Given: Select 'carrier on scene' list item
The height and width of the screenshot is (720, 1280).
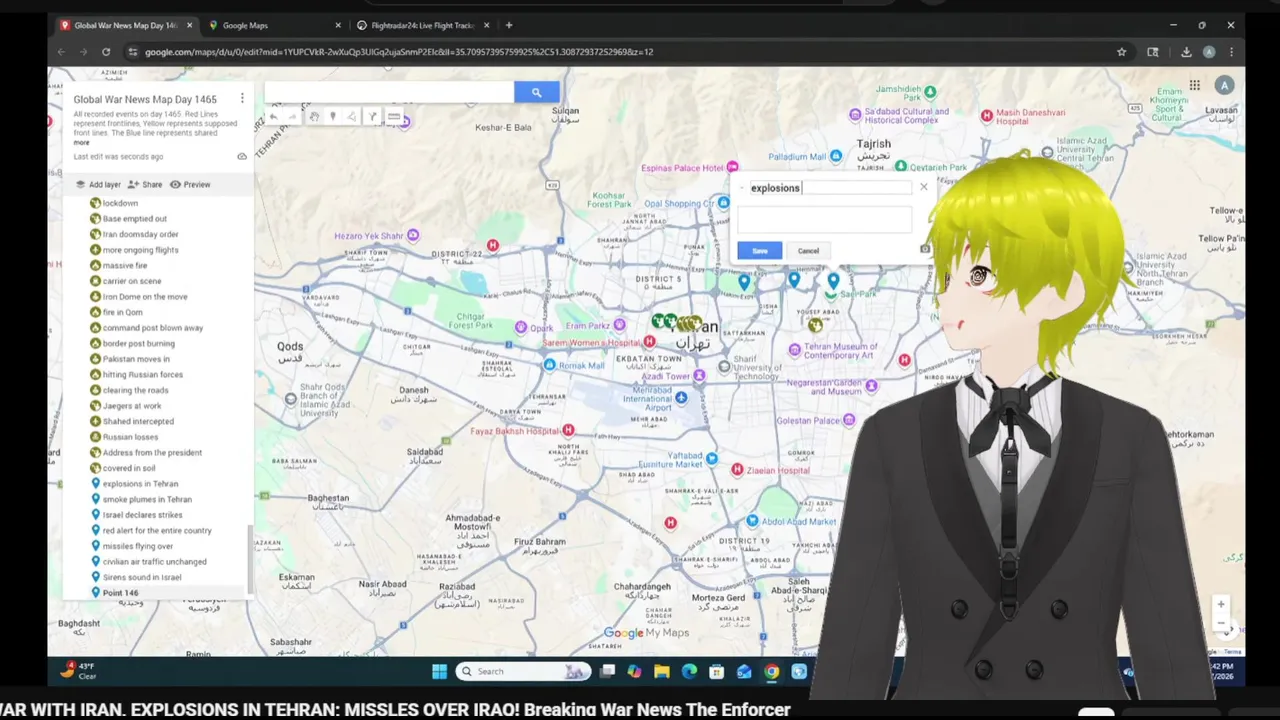Looking at the screenshot, I should [x=131, y=281].
